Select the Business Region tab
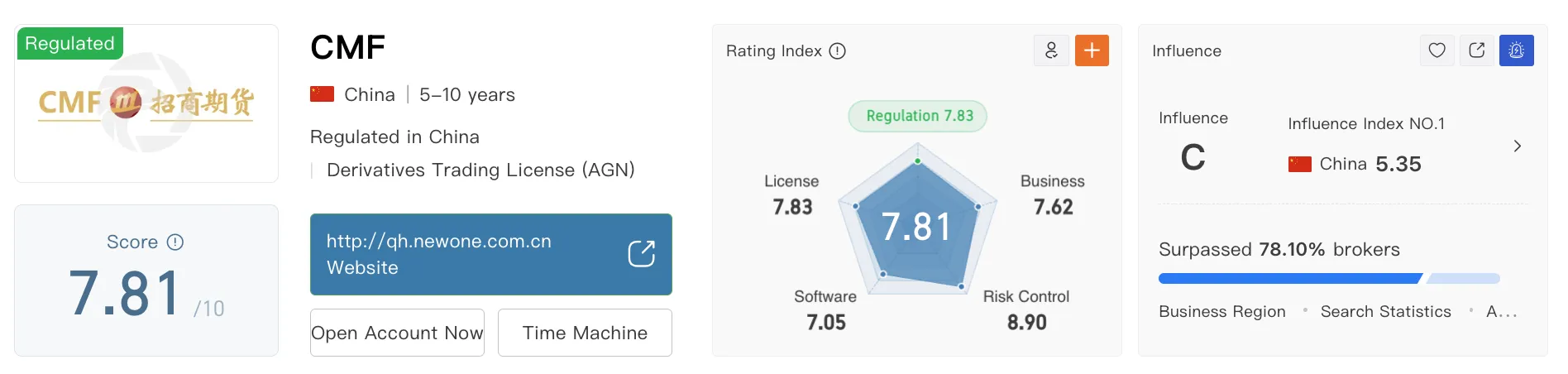The image size is (1568, 374). pyautogui.click(x=1222, y=312)
